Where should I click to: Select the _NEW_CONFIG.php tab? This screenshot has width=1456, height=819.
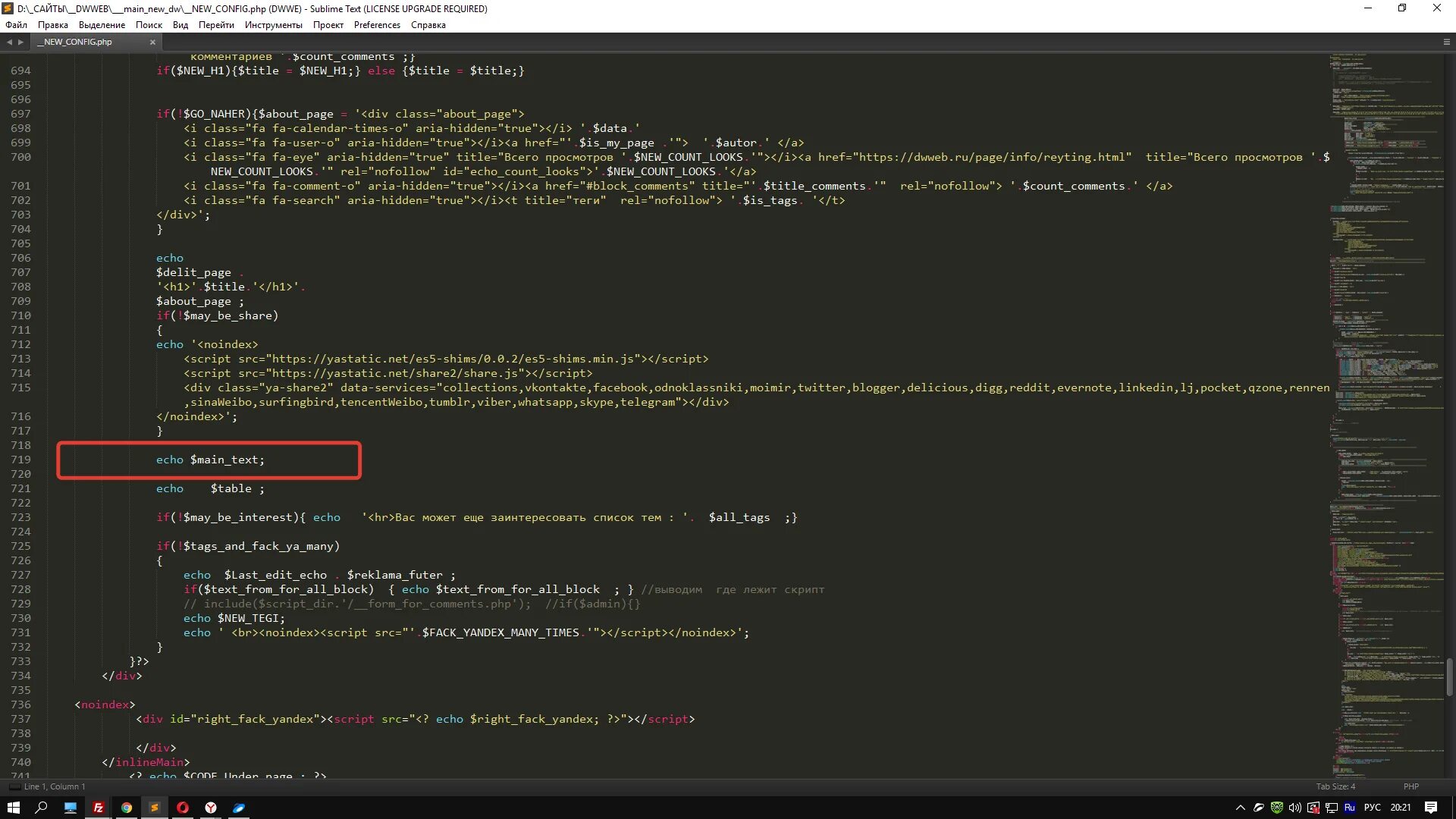click(77, 42)
